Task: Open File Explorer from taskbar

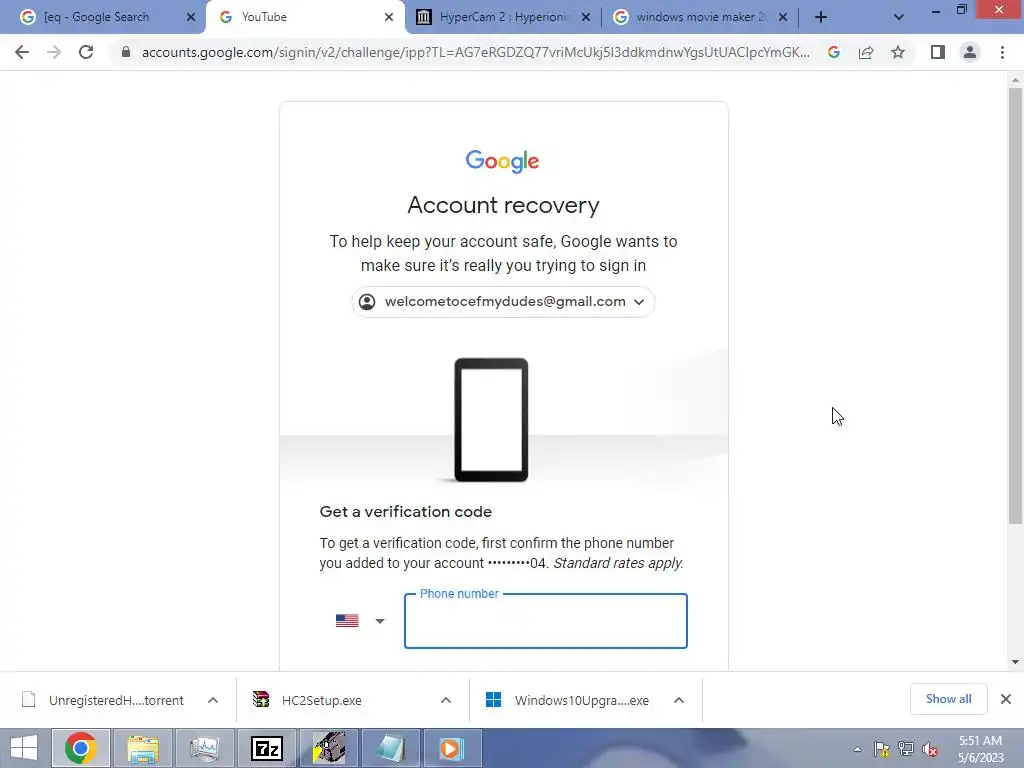Action: point(143,748)
